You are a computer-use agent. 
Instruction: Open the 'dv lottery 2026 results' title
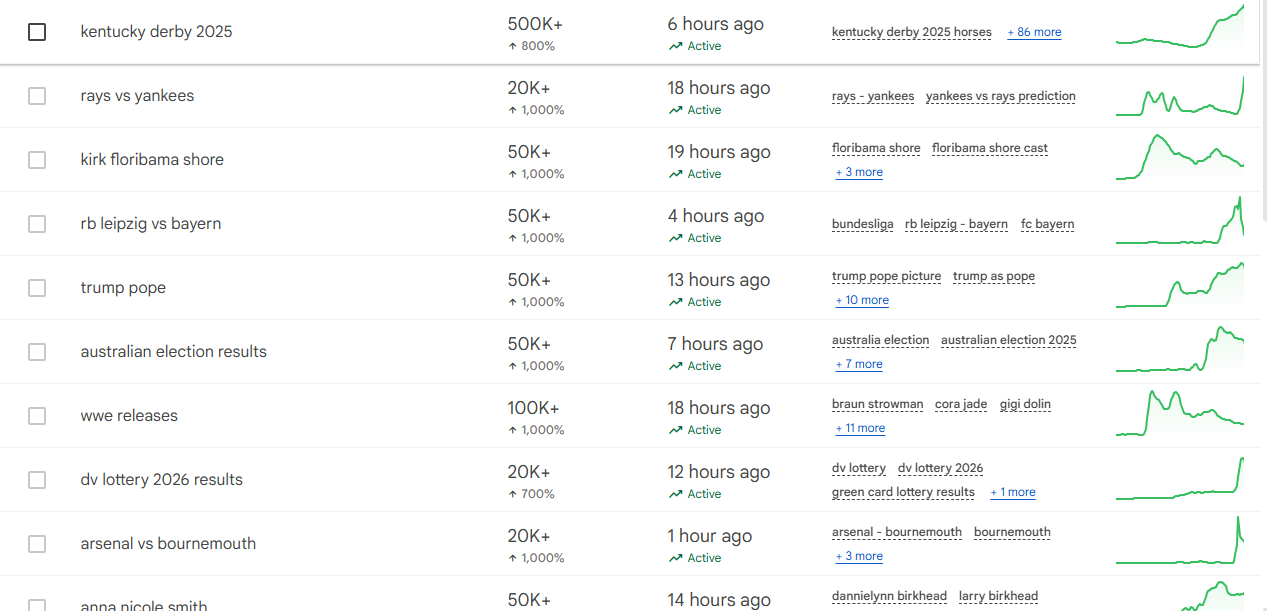[x=162, y=480]
